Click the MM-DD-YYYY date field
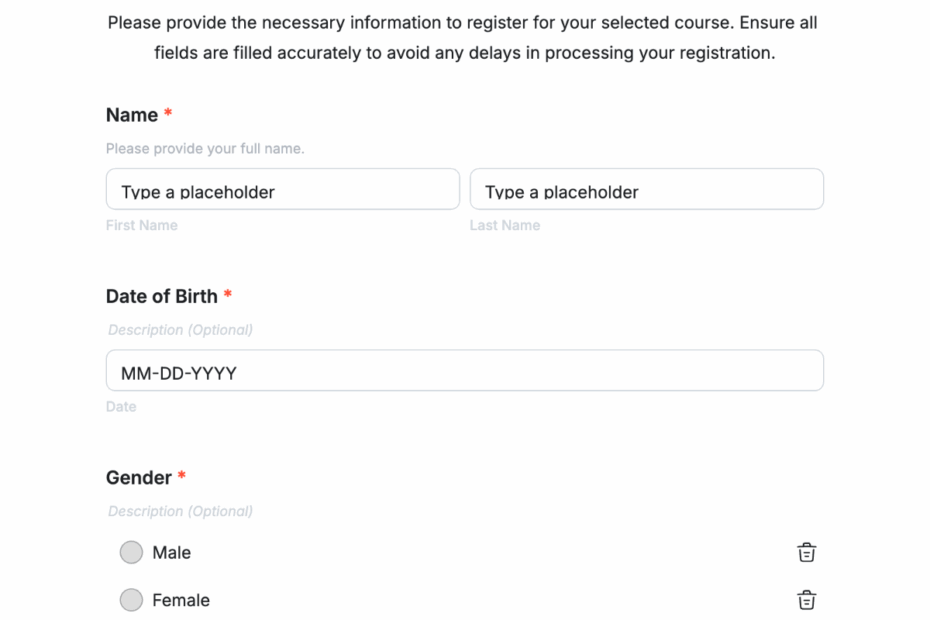The height and width of the screenshot is (620, 930). pyautogui.click(x=464, y=370)
